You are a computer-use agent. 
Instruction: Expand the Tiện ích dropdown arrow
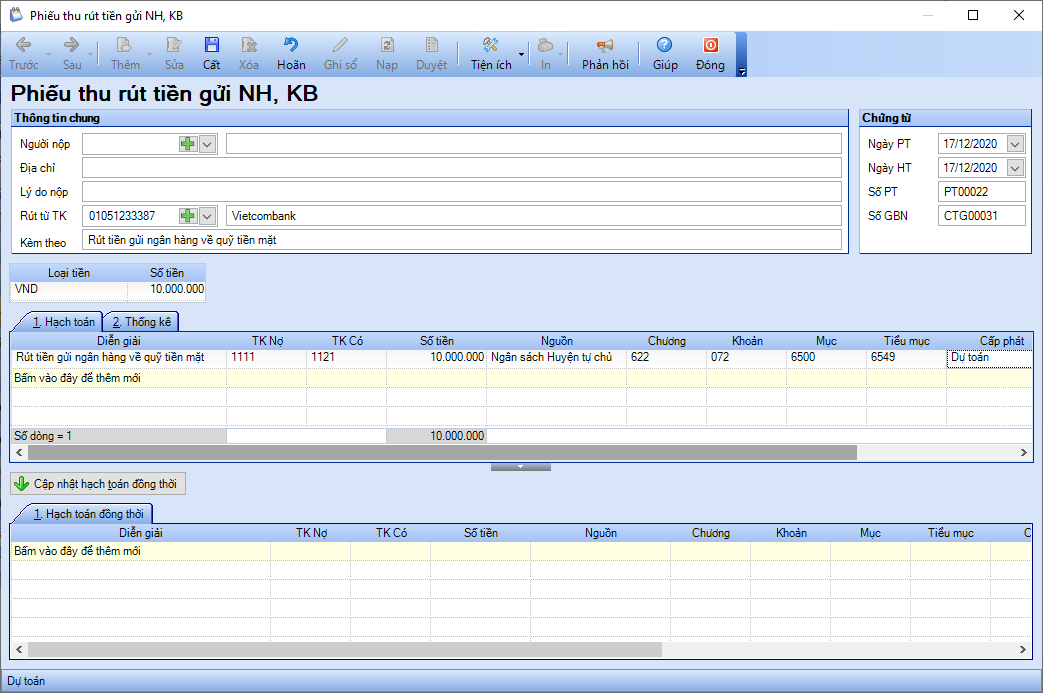click(522, 55)
